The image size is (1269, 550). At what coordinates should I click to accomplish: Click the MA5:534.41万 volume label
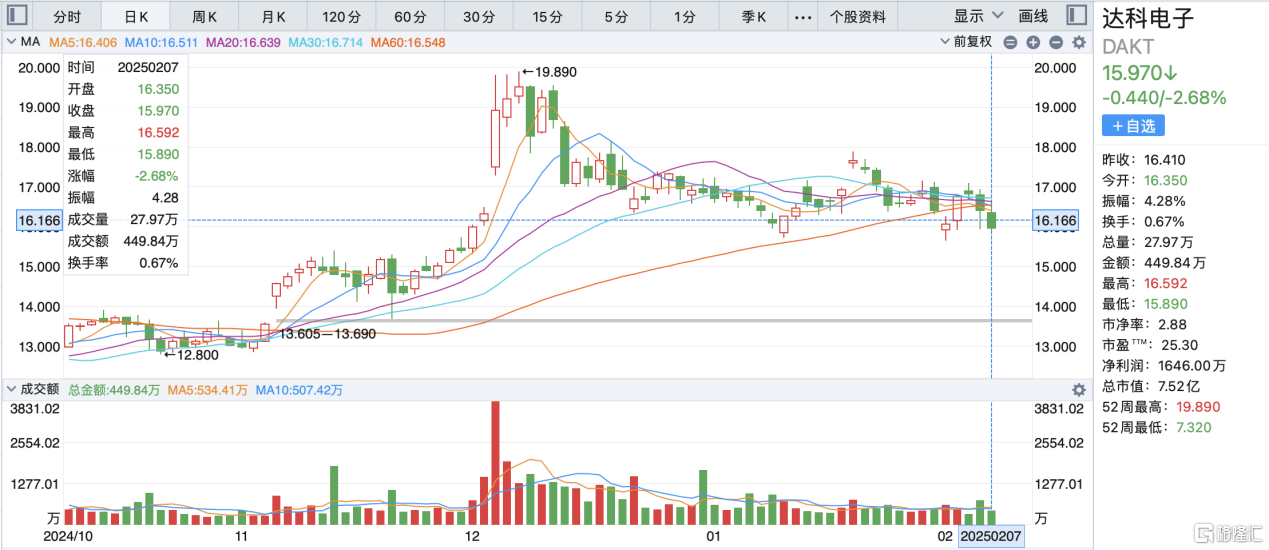(207, 390)
